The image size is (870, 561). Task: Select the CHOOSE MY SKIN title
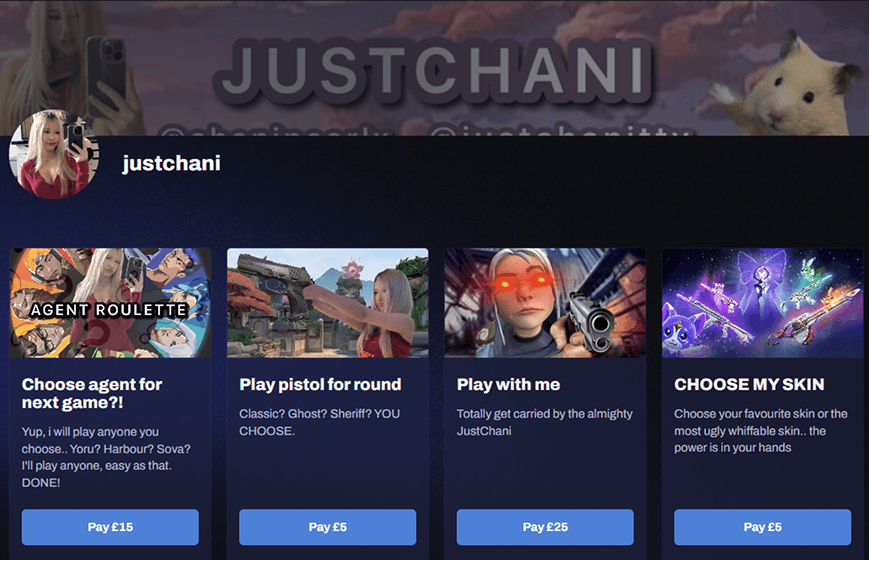(749, 384)
